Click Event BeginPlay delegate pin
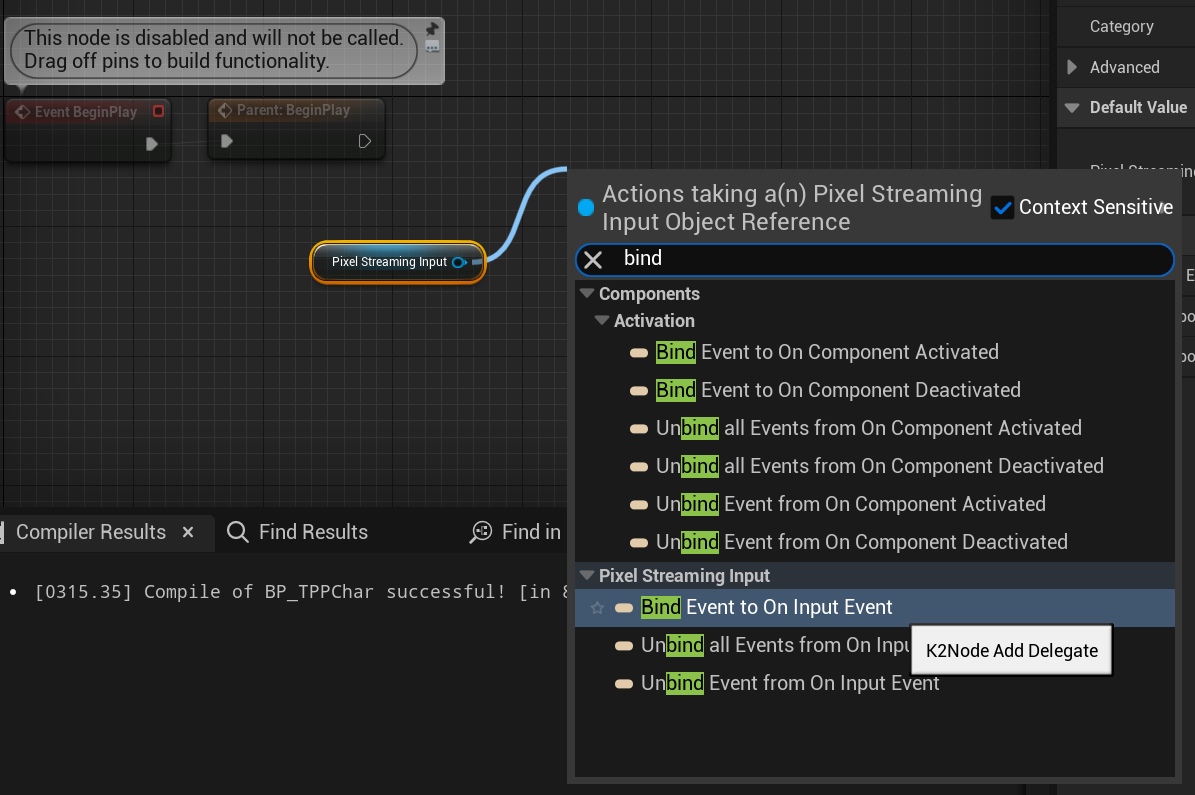The width and height of the screenshot is (1195, 795). pos(159,111)
